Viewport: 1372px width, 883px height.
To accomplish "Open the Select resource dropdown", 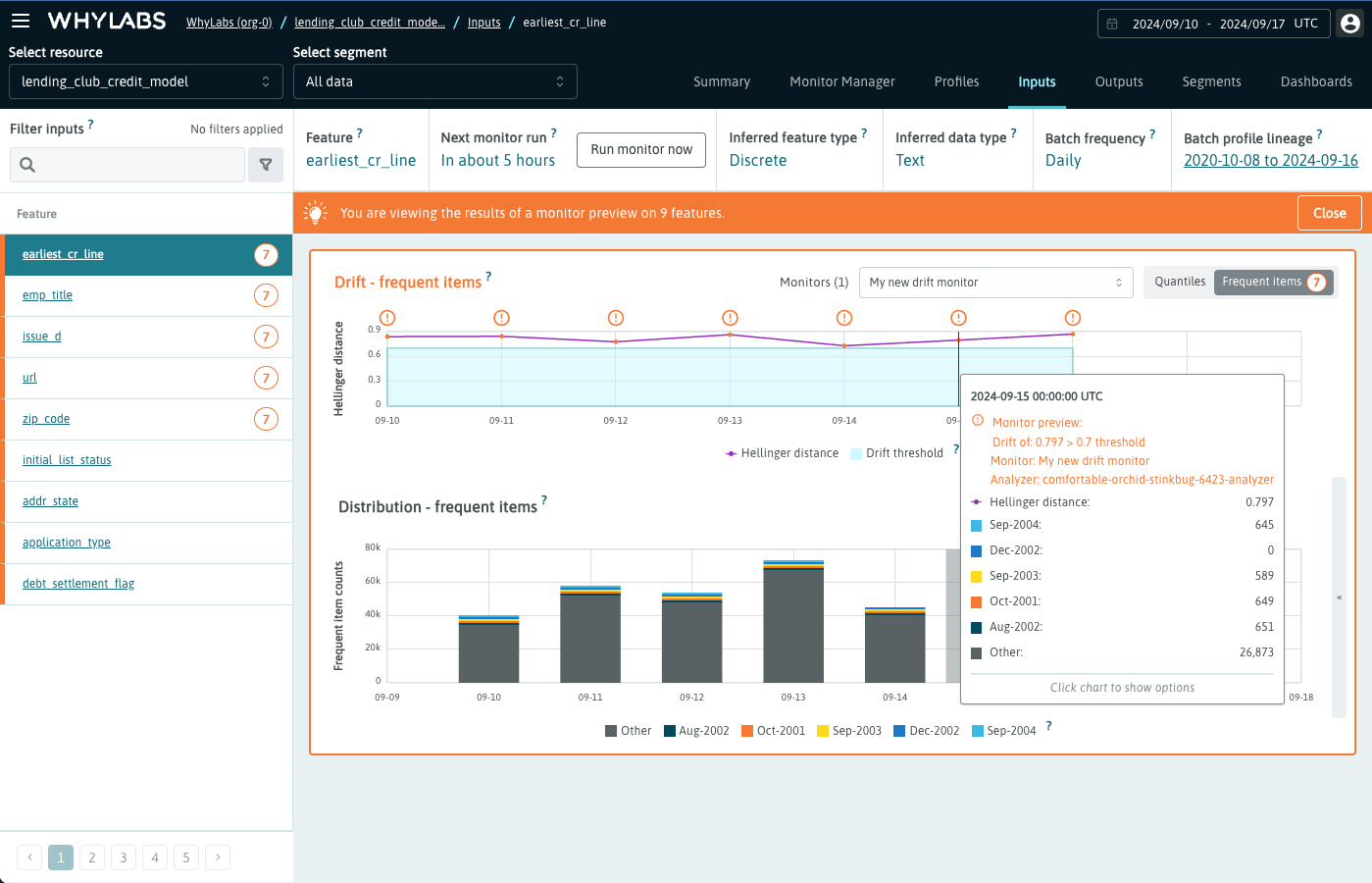I will 146,81.
